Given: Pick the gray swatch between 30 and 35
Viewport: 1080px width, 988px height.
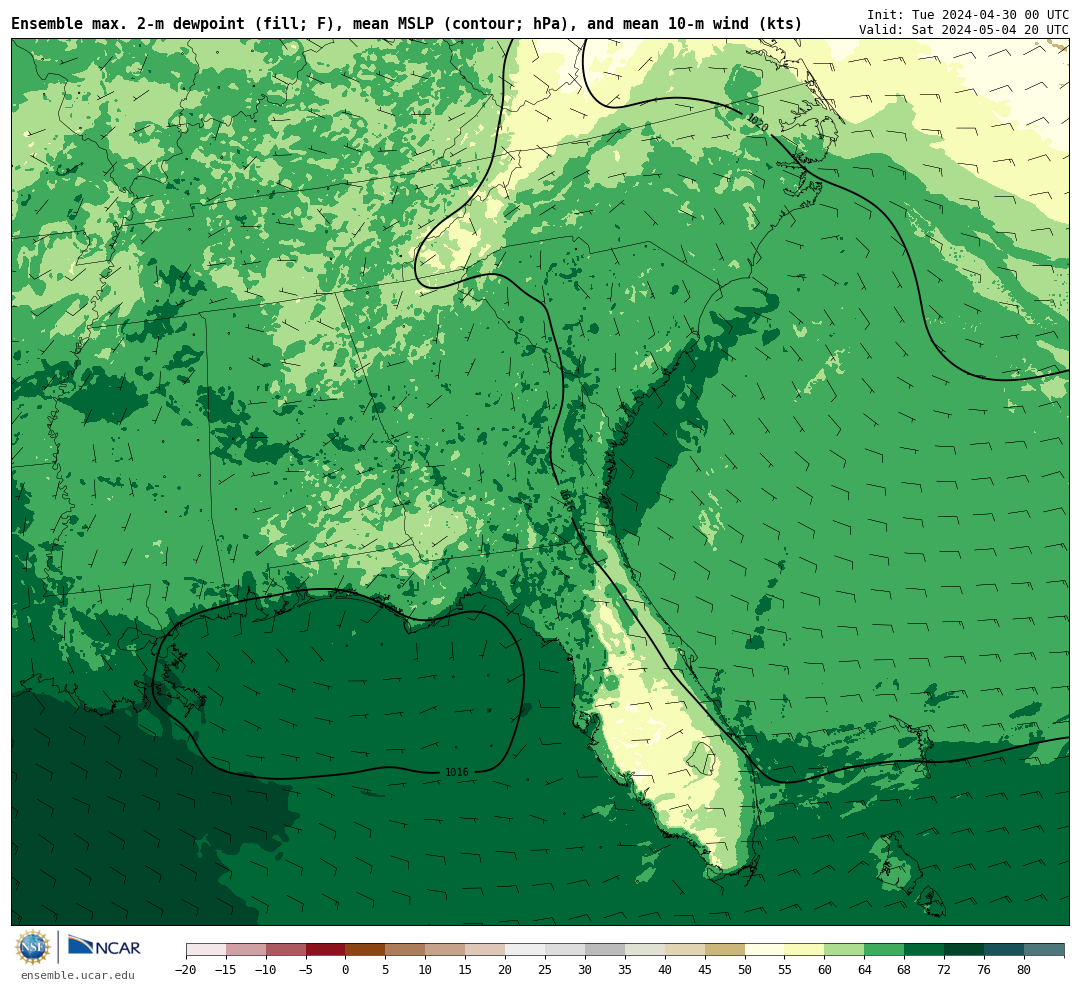Looking at the screenshot, I should click(605, 950).
